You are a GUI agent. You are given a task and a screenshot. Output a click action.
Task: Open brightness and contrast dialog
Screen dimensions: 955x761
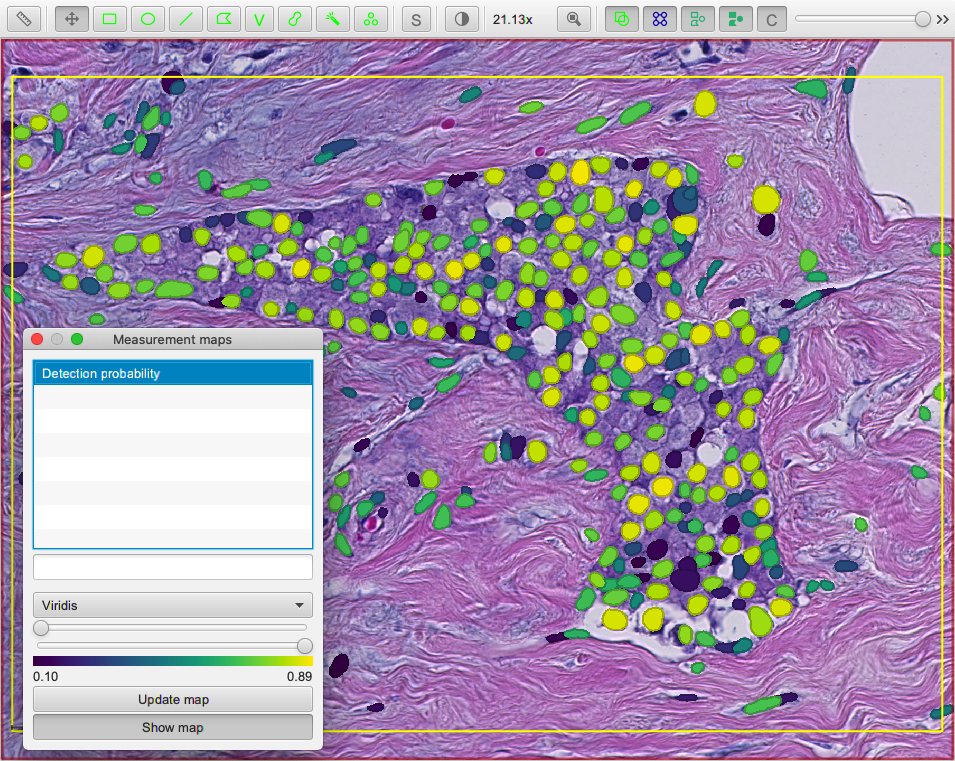462,19
